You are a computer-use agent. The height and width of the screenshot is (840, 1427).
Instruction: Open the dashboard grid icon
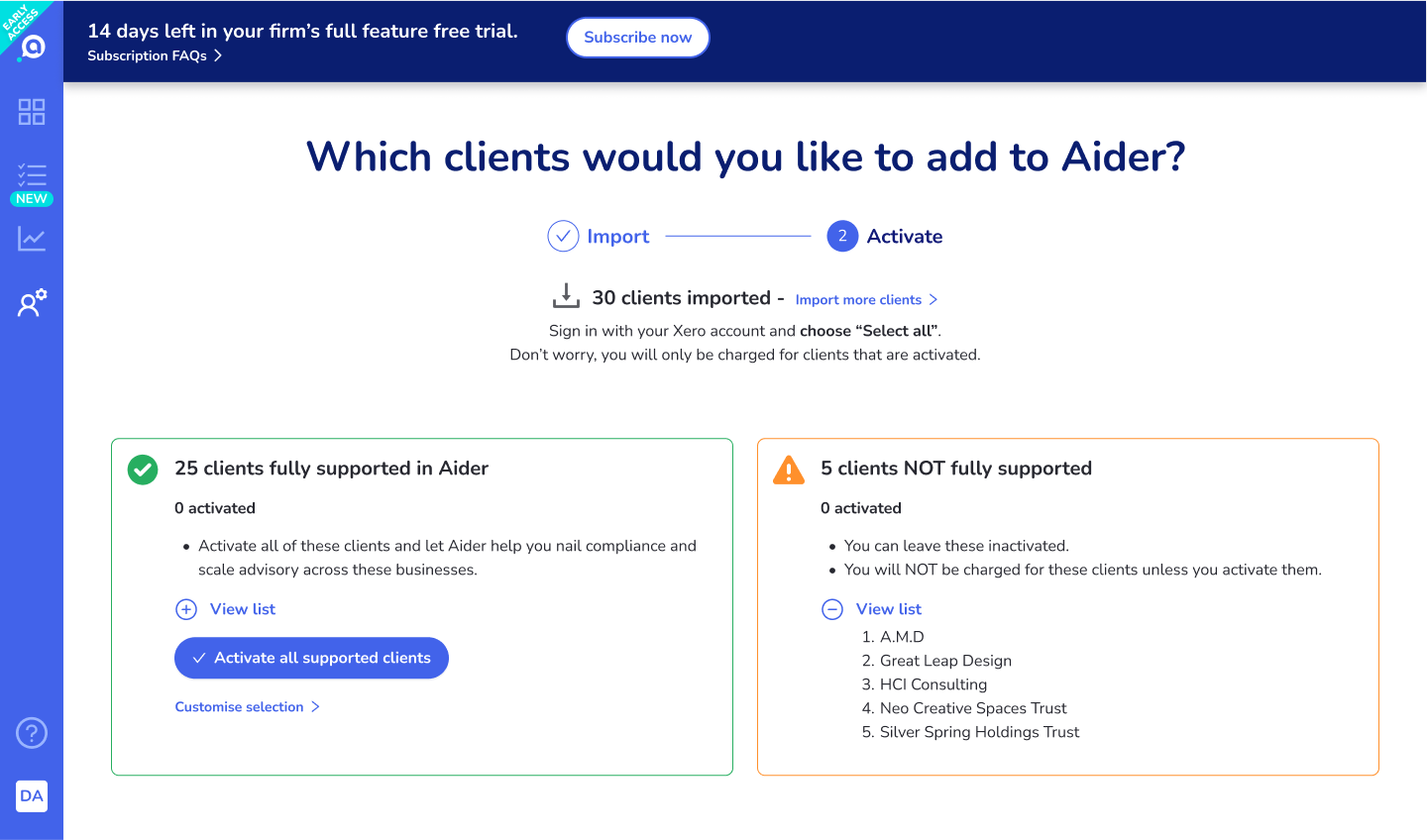click(x=32, y=112)
